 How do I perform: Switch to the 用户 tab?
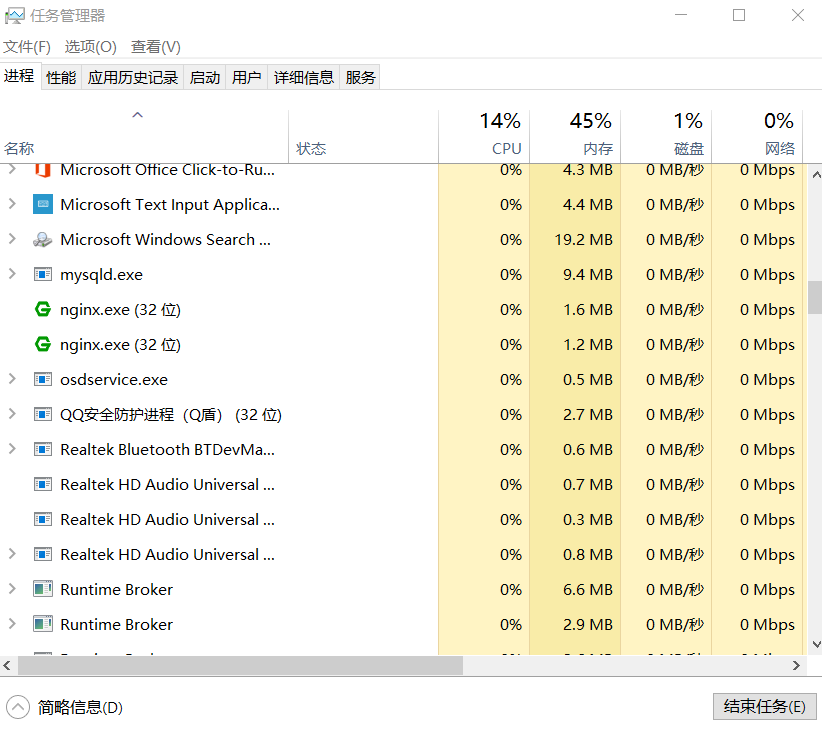pyautogui.click(x=246, y=78)
